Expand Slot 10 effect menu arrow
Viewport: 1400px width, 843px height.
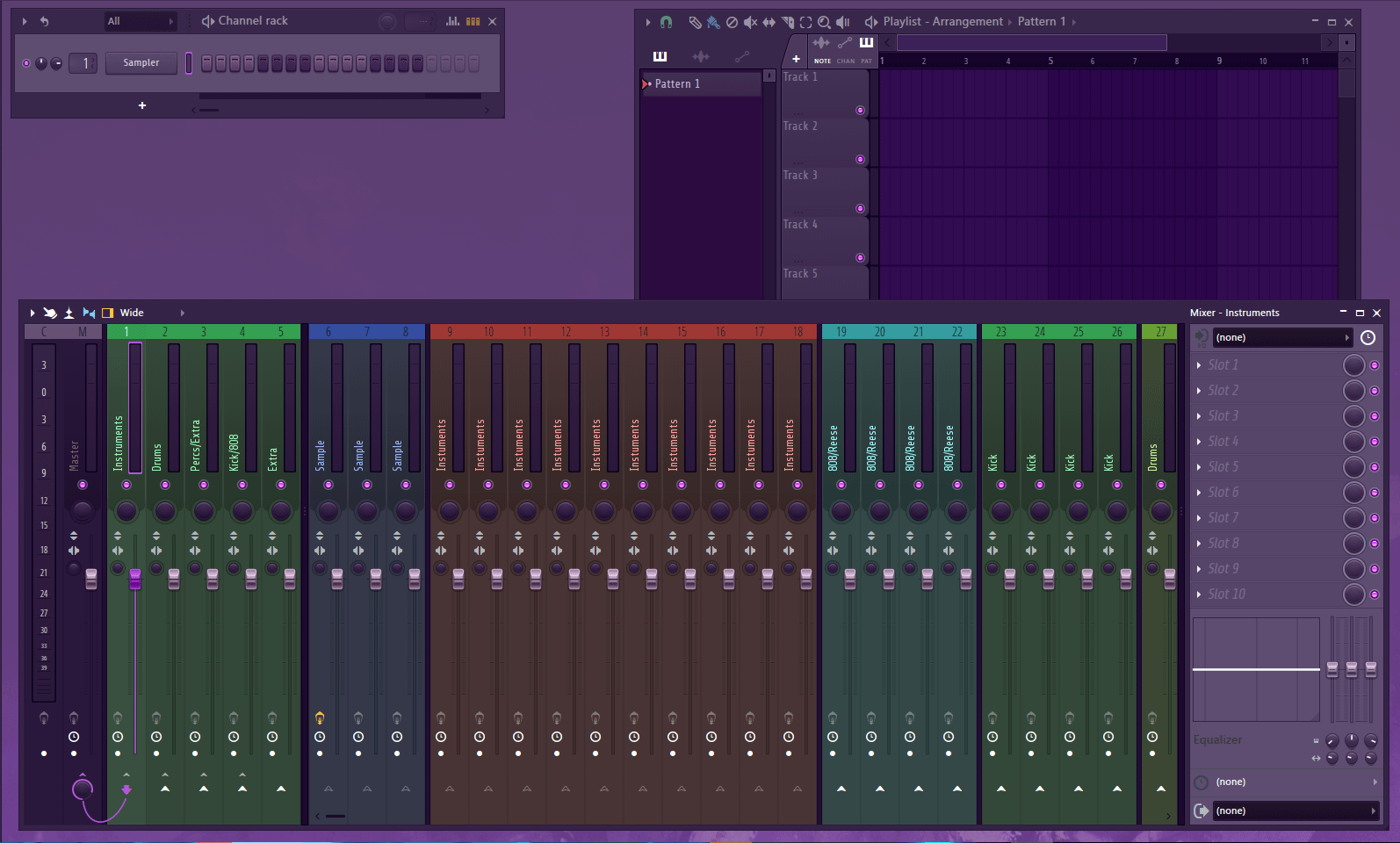point(1199,594)
